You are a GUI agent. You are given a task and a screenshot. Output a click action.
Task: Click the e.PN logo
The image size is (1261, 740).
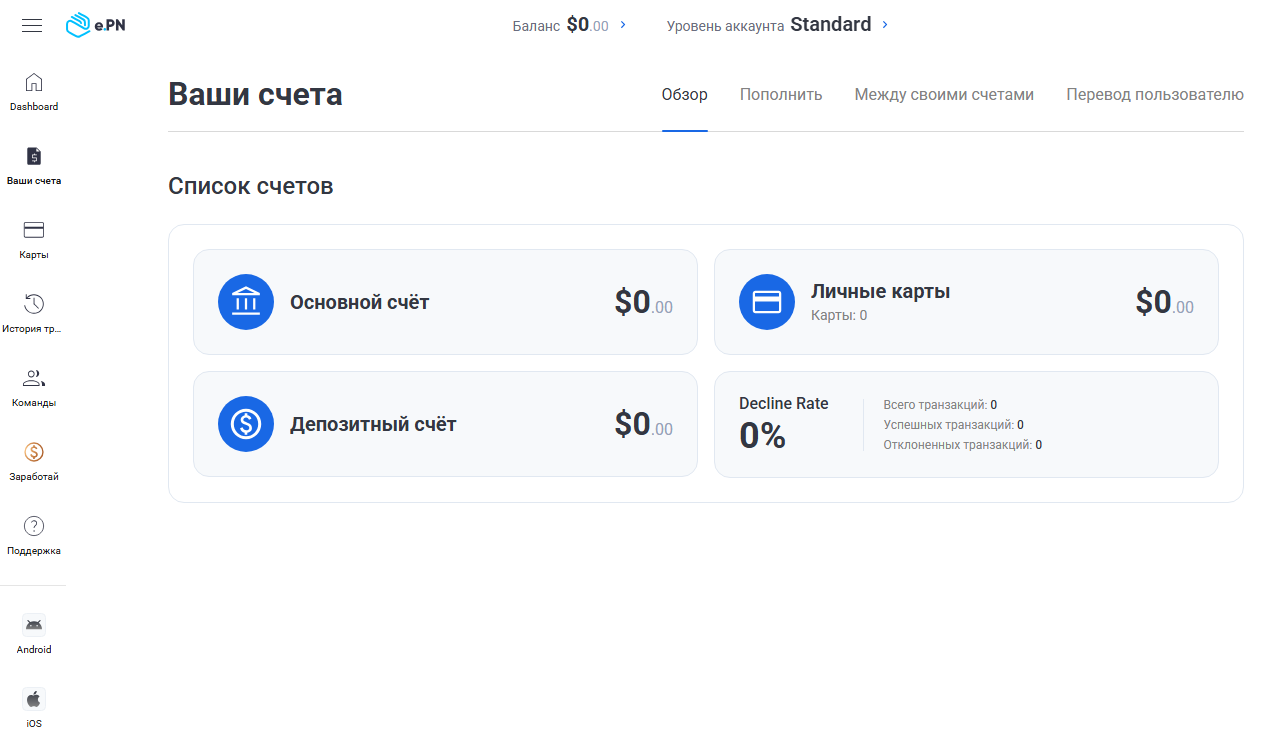[x=95, y=25]
